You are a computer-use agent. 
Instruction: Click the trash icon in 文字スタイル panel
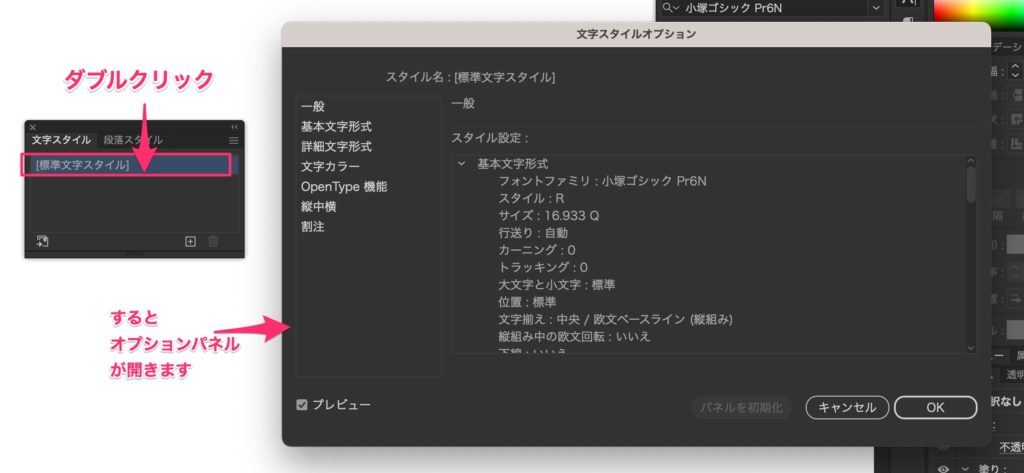pyautogui.click(x=213, y=241)
